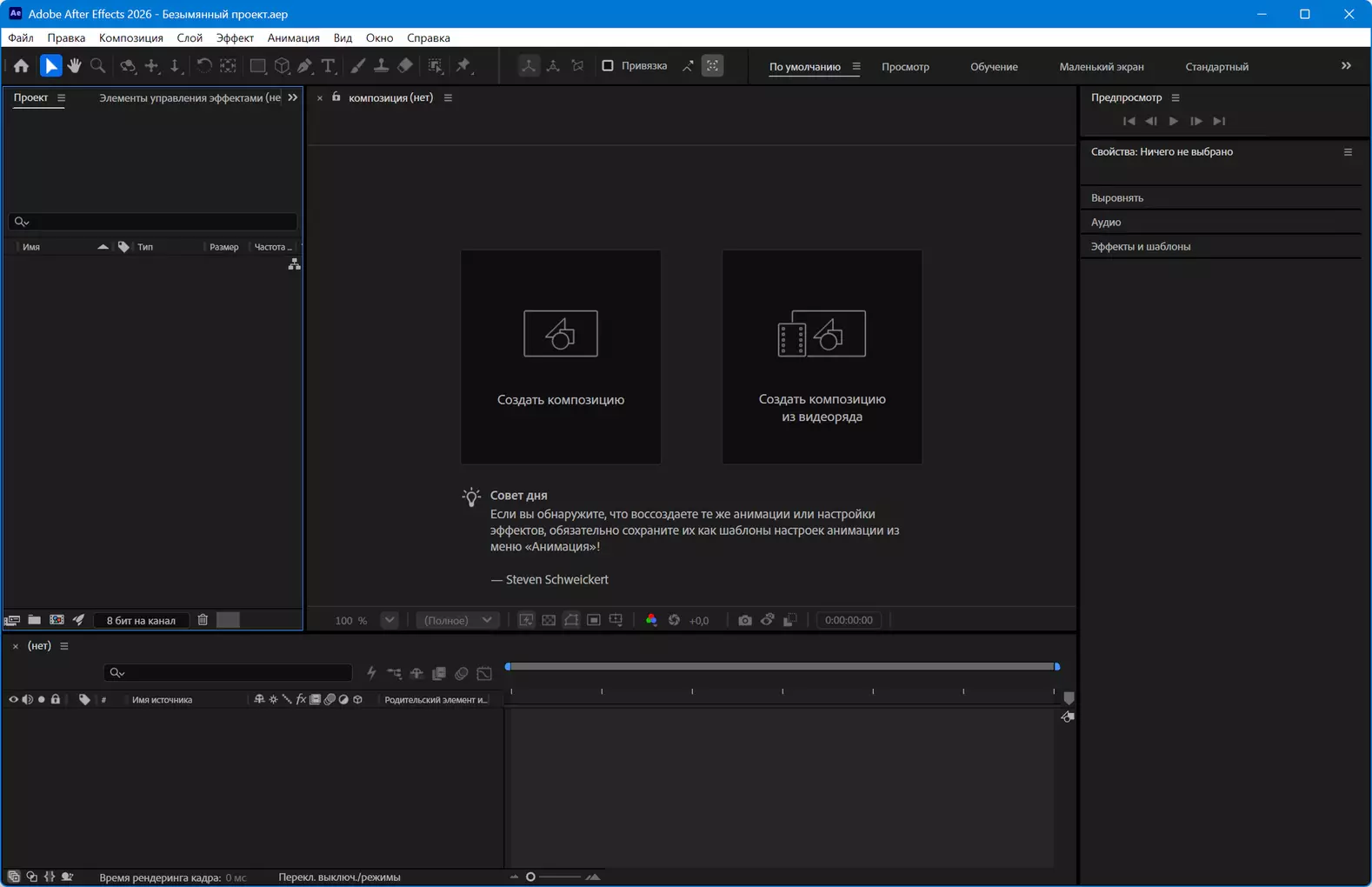Select the Zoom magnifier tool
1372x887 pixels.
(98, 66)
